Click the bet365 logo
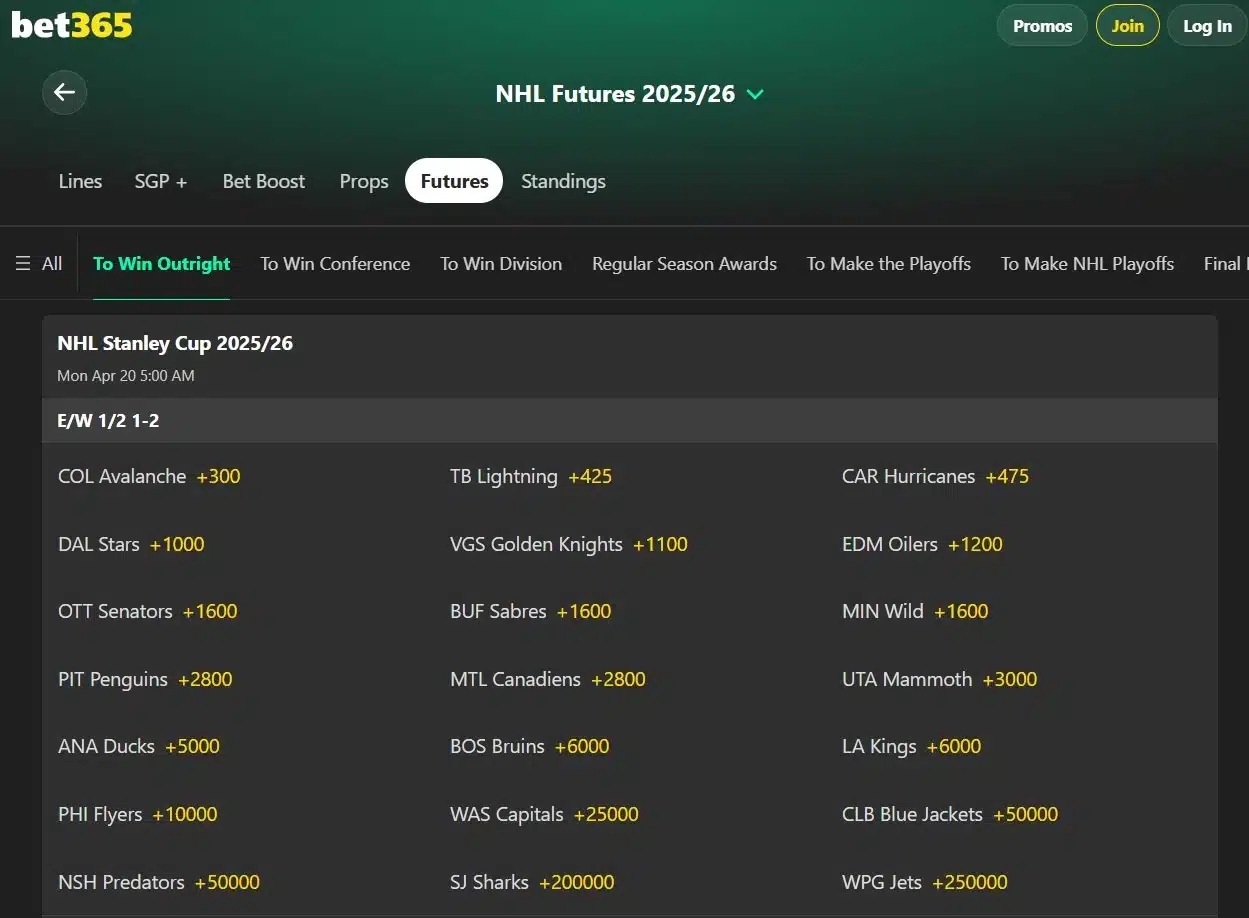This screenshot has height=918, width=1249. 70,25
